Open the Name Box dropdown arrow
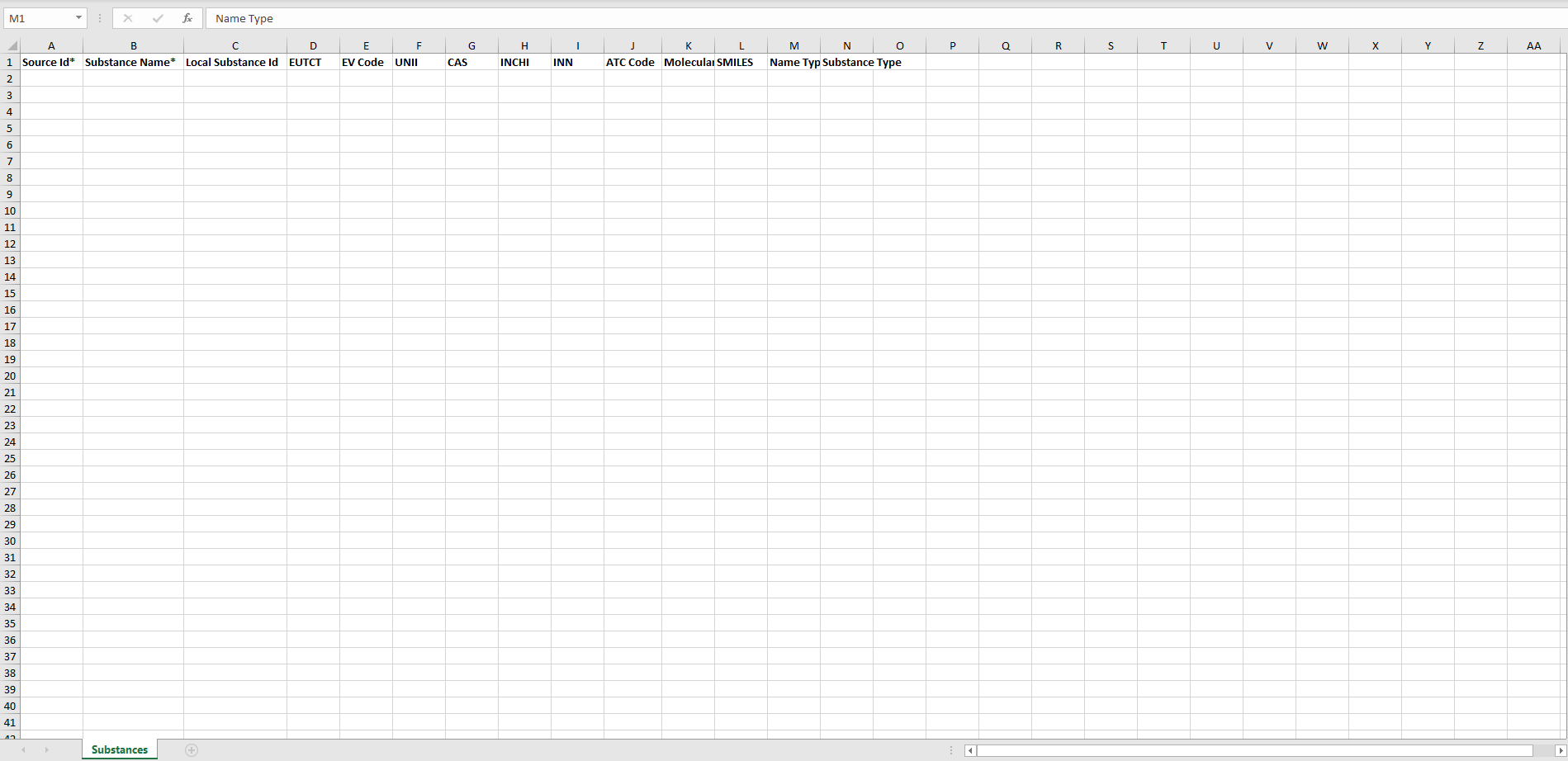This screenshot has width=1568, height=761. [78, 18]
